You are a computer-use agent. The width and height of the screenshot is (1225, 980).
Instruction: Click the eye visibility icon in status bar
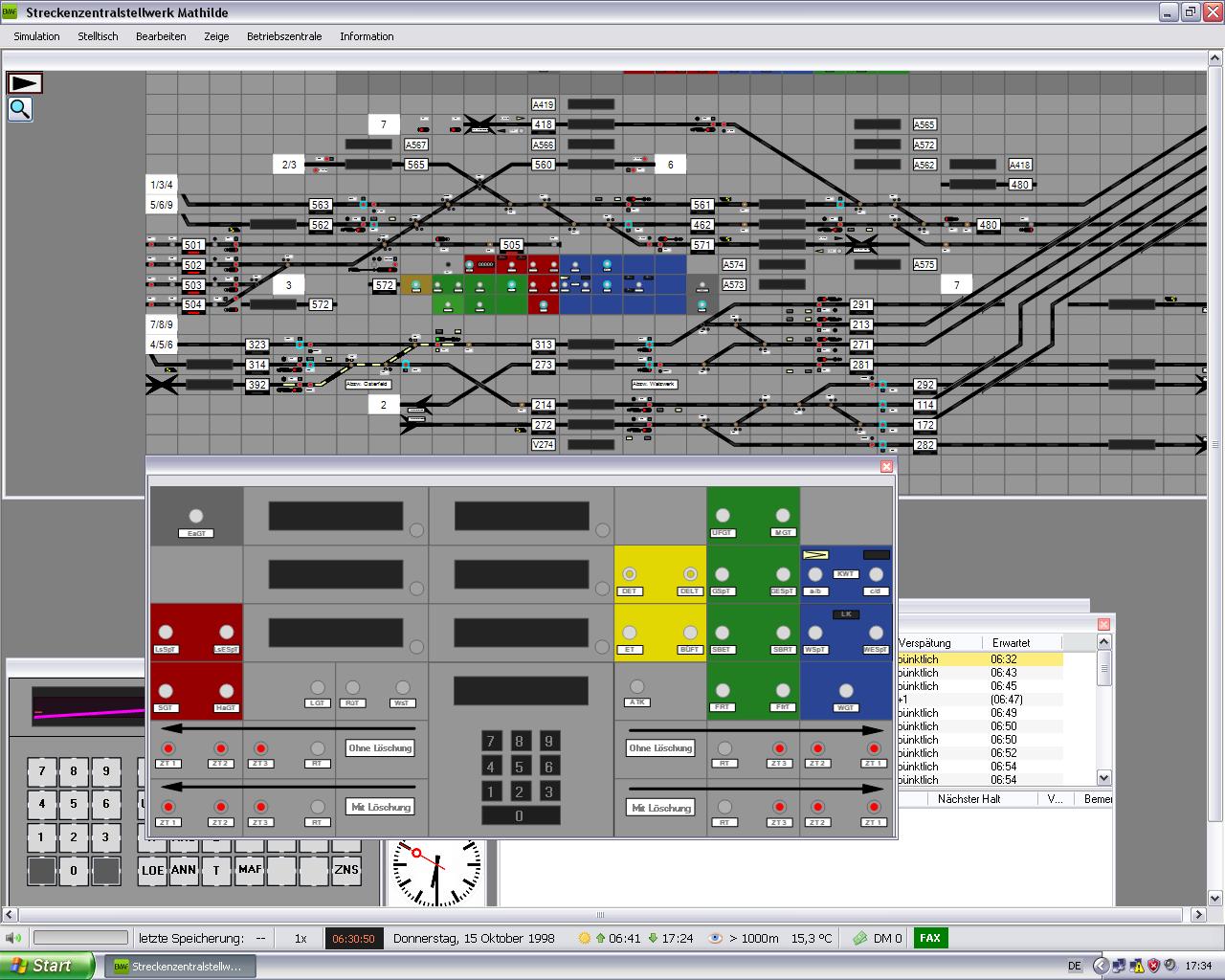pos(715,938)
